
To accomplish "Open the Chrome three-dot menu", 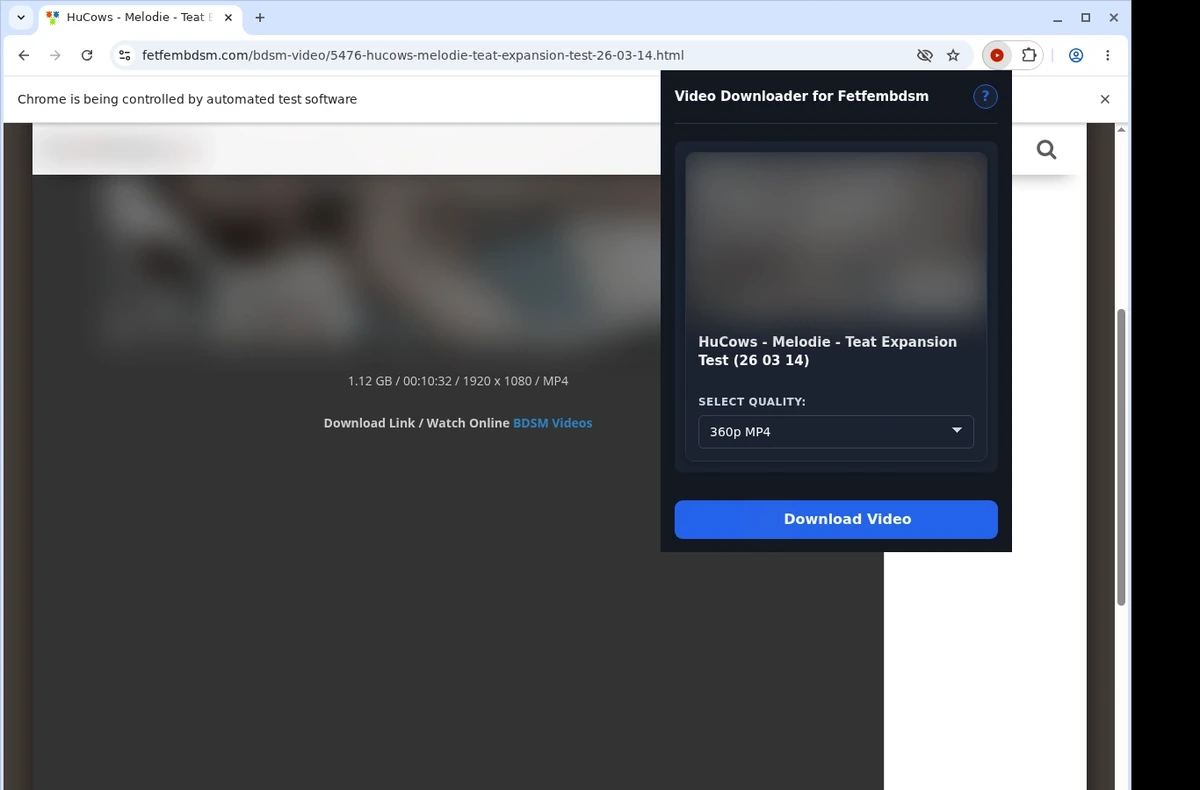I will coord(1107,56).
